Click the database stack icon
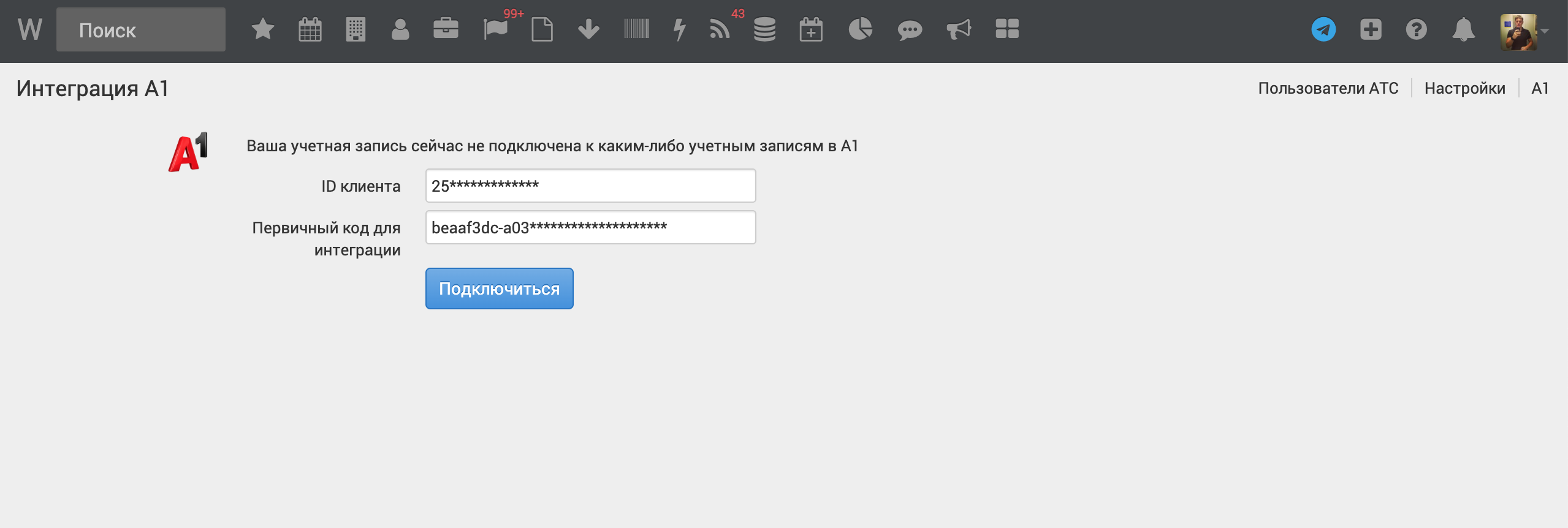1568x528 pixels. (x=764, y=29)
